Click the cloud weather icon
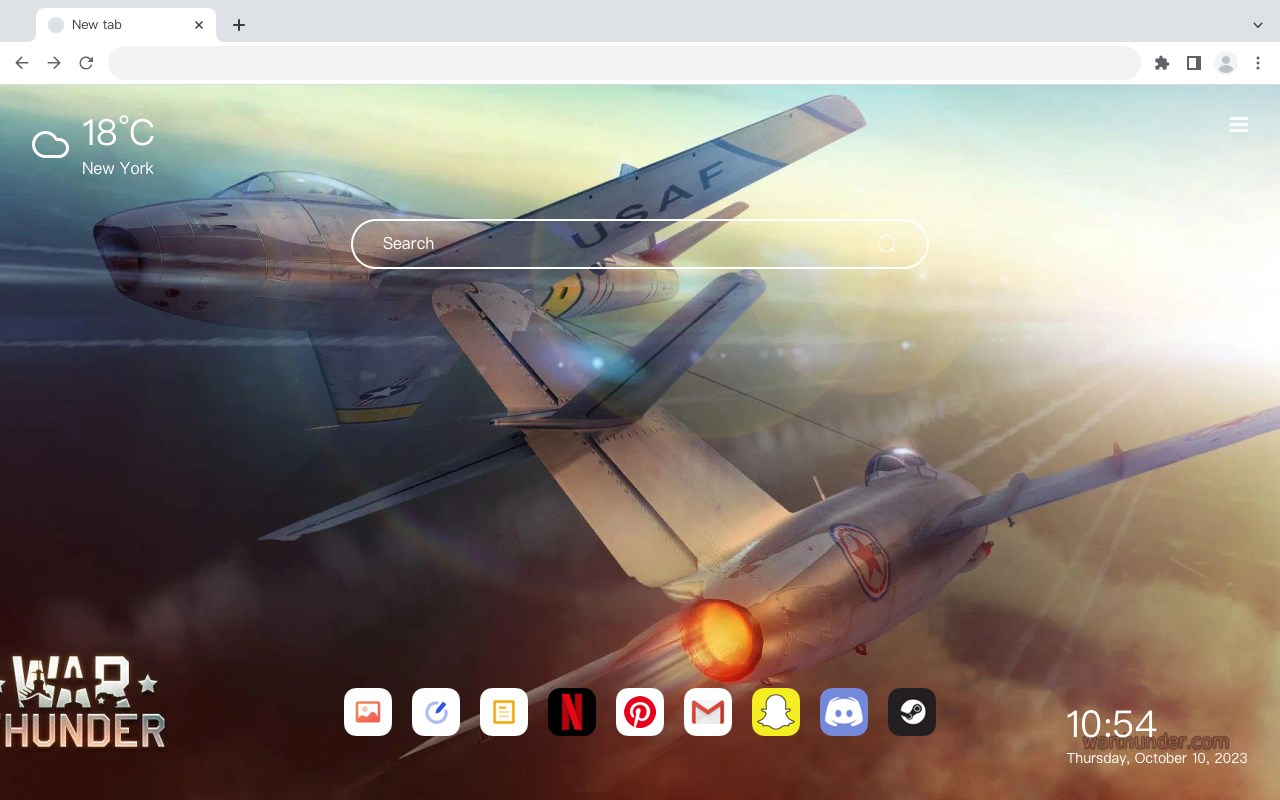1280x800 pixels. 50,145
